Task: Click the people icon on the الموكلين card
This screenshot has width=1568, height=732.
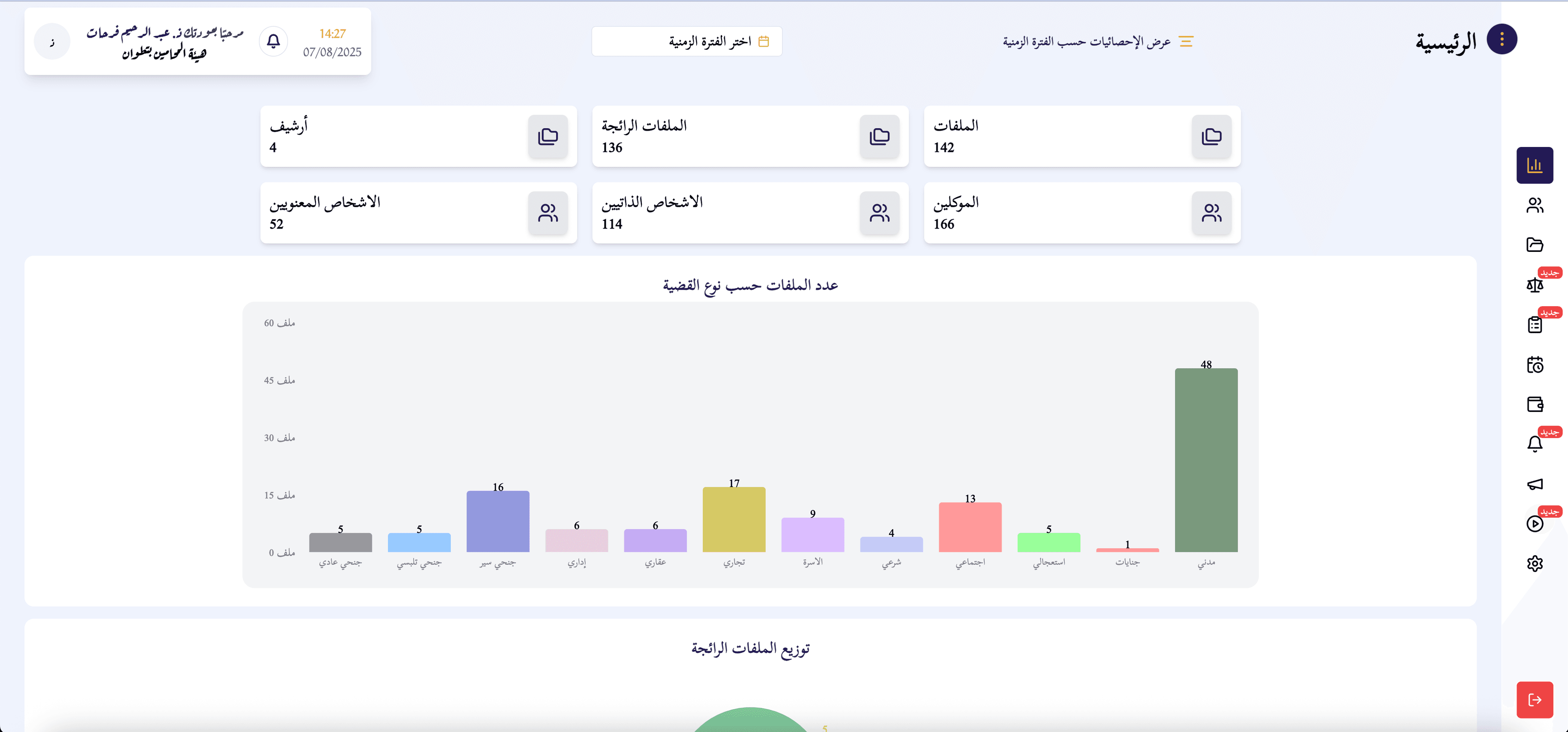Action: point(1211,213)
